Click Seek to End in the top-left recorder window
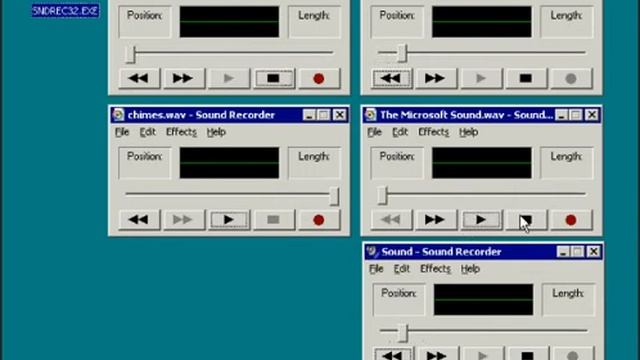 click(184, 78)
